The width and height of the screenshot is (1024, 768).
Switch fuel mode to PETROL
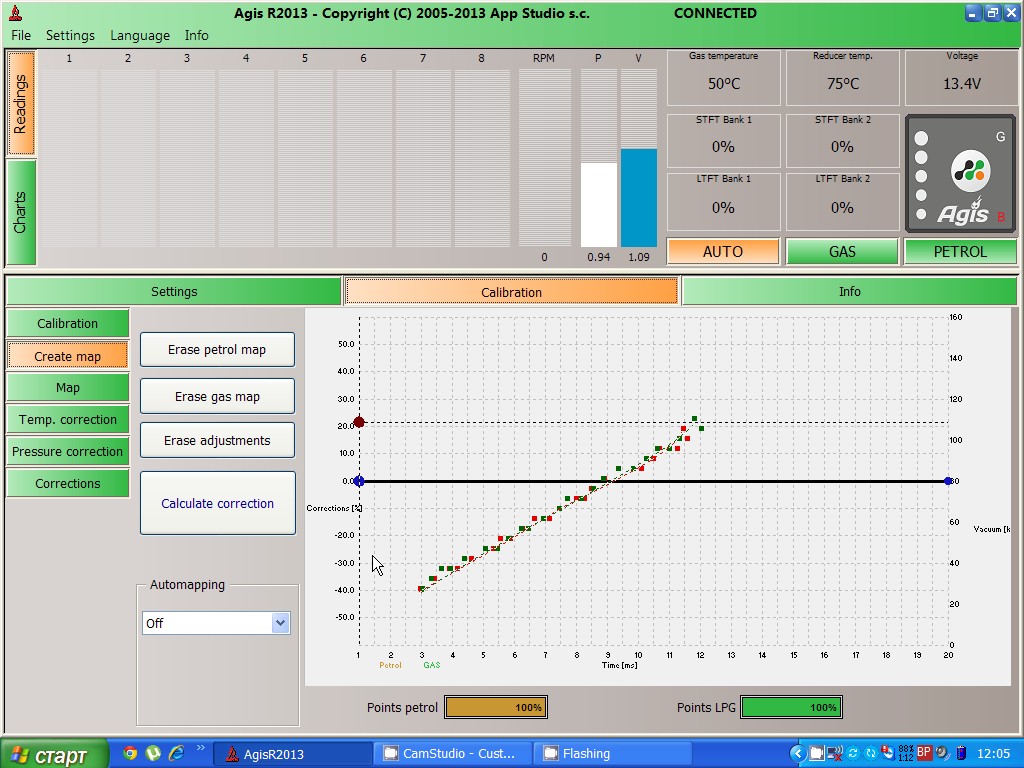960,252
